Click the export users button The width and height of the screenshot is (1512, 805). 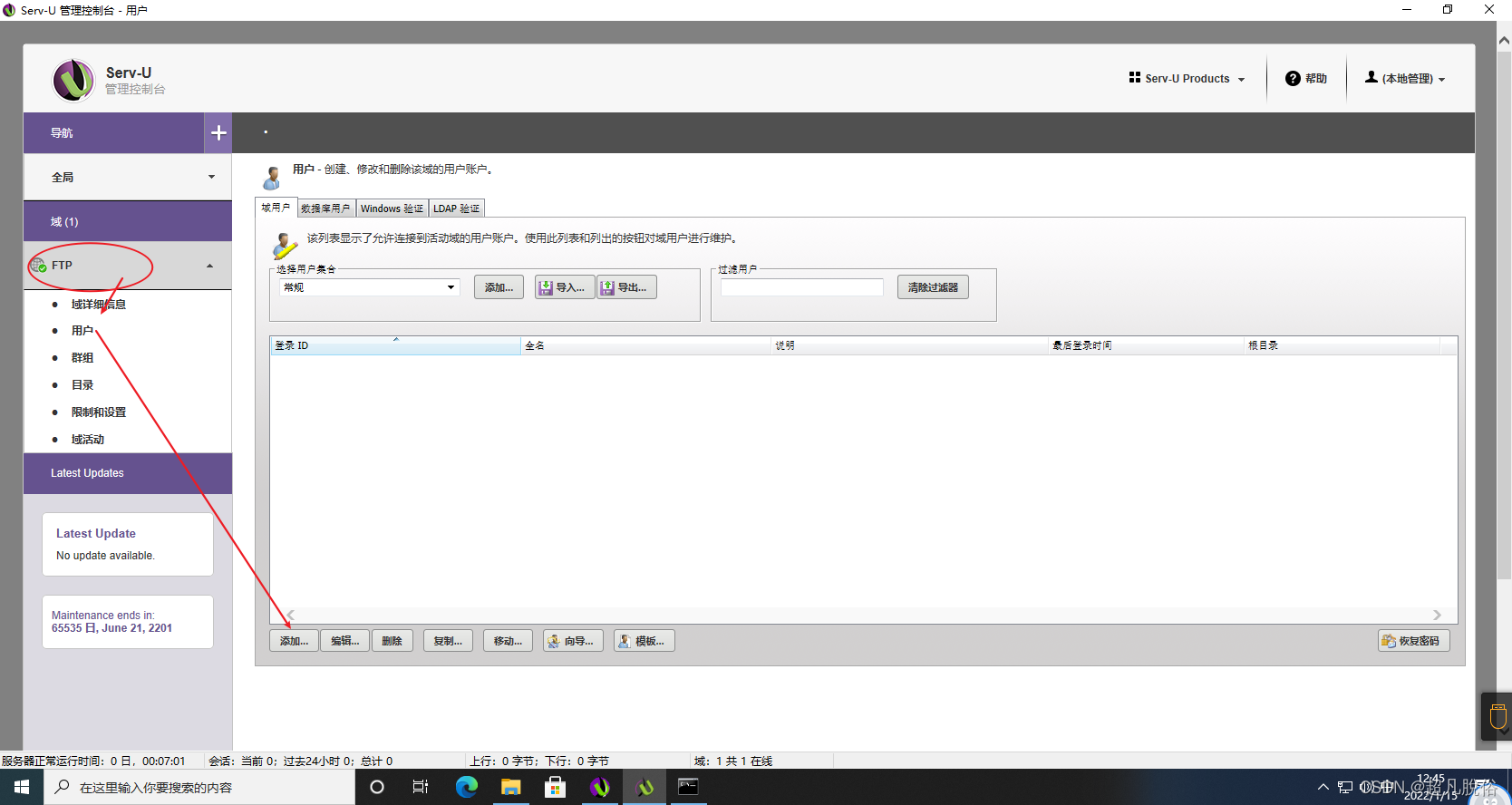coord(626,287)
